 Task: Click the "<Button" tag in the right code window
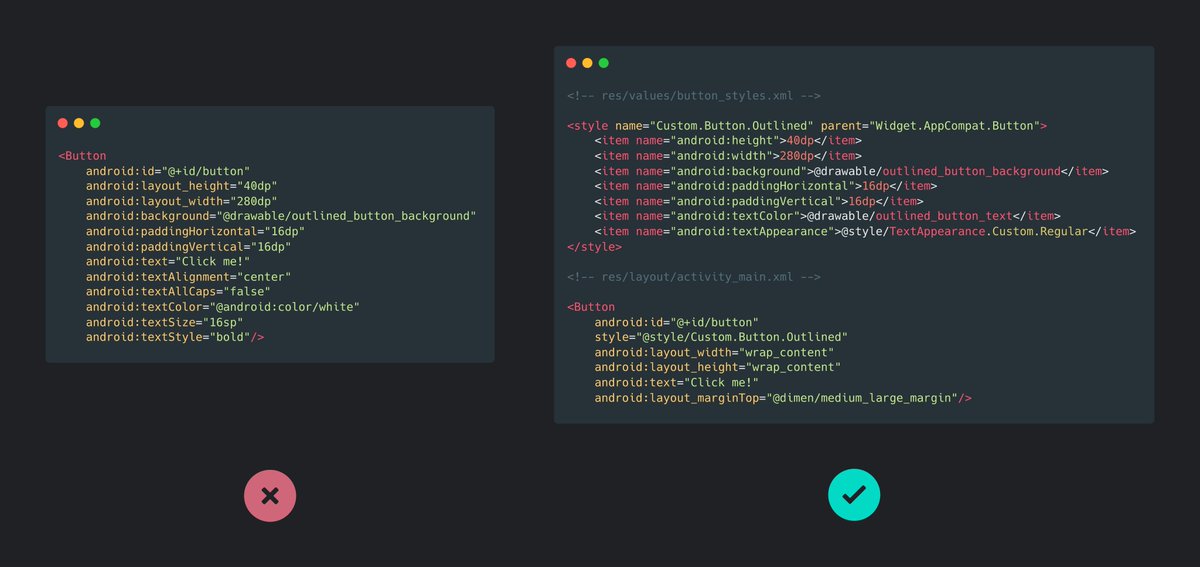point(591,307)
